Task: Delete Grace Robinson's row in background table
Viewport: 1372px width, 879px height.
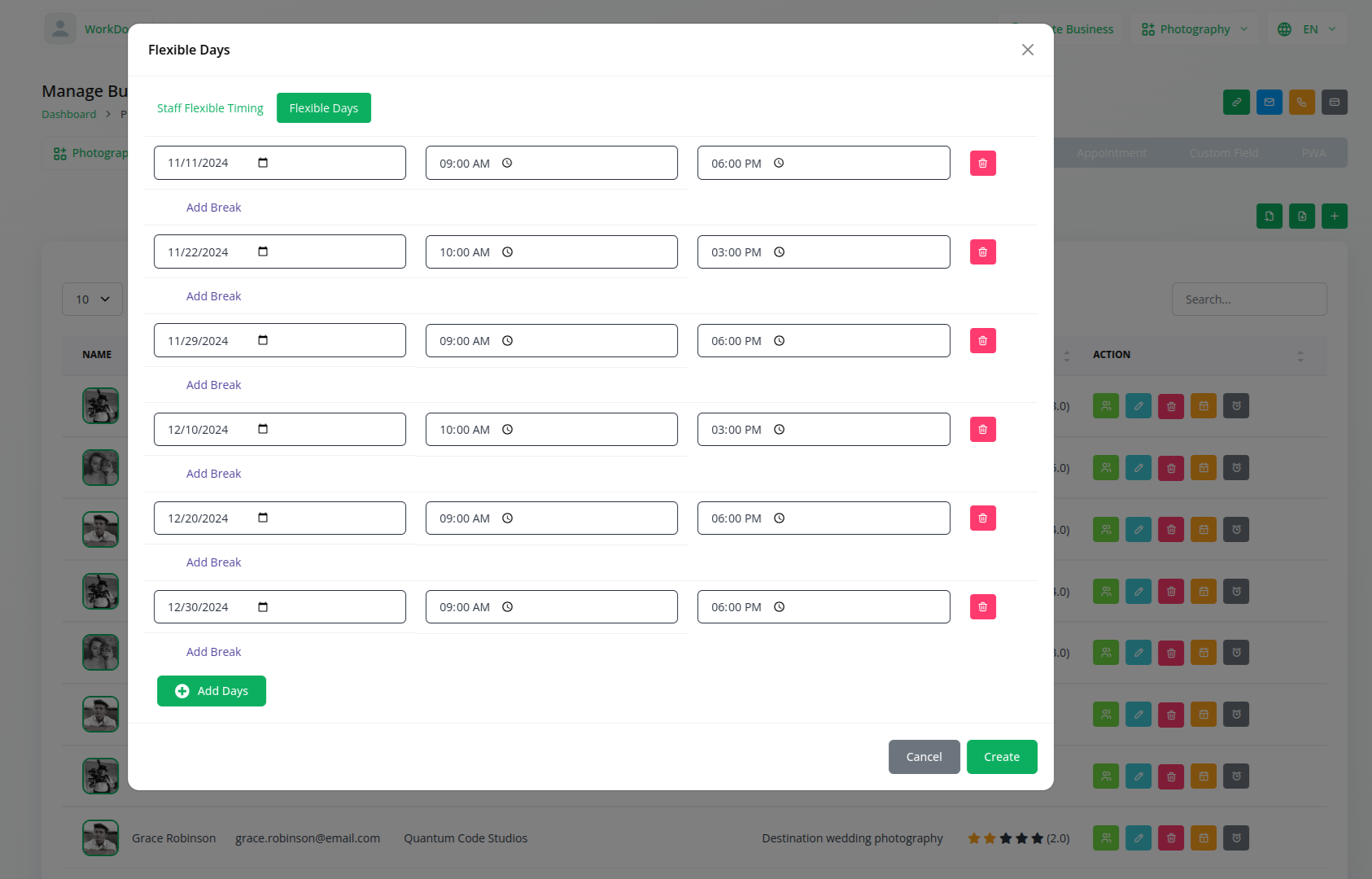Action: click(1170, 838)
